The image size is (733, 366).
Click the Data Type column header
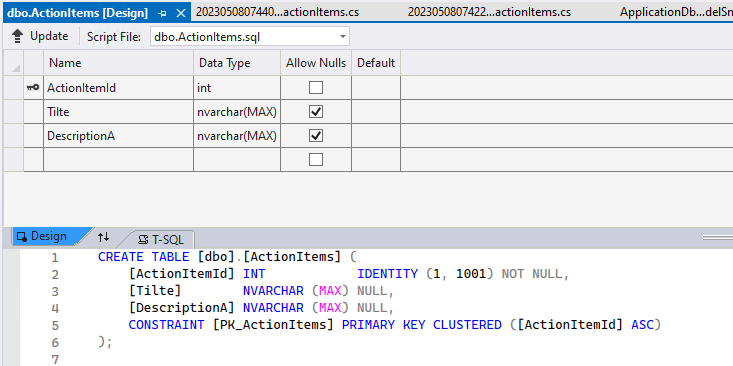tap(237, 63)
